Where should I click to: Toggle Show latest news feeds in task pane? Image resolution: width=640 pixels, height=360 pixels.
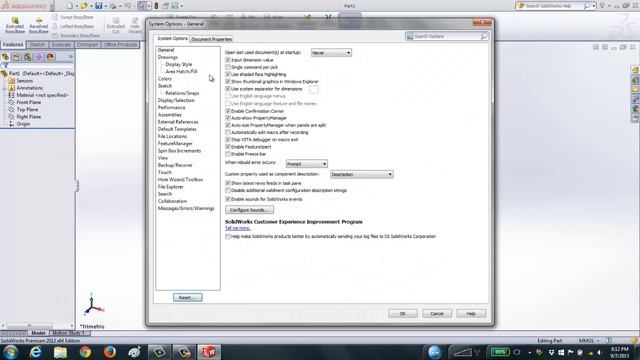pos(228,183)
